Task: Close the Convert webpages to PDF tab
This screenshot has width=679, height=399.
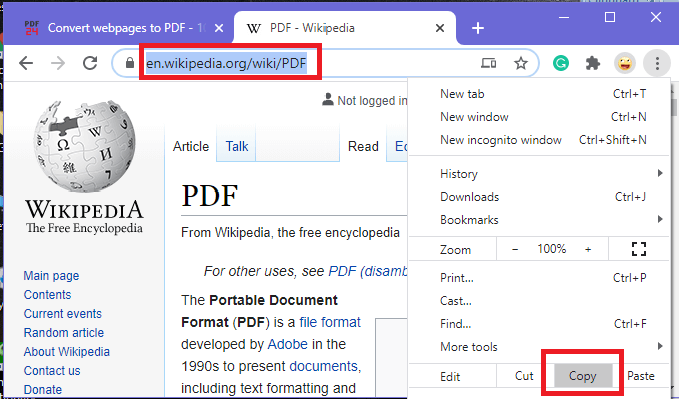Action: (219, 28)
